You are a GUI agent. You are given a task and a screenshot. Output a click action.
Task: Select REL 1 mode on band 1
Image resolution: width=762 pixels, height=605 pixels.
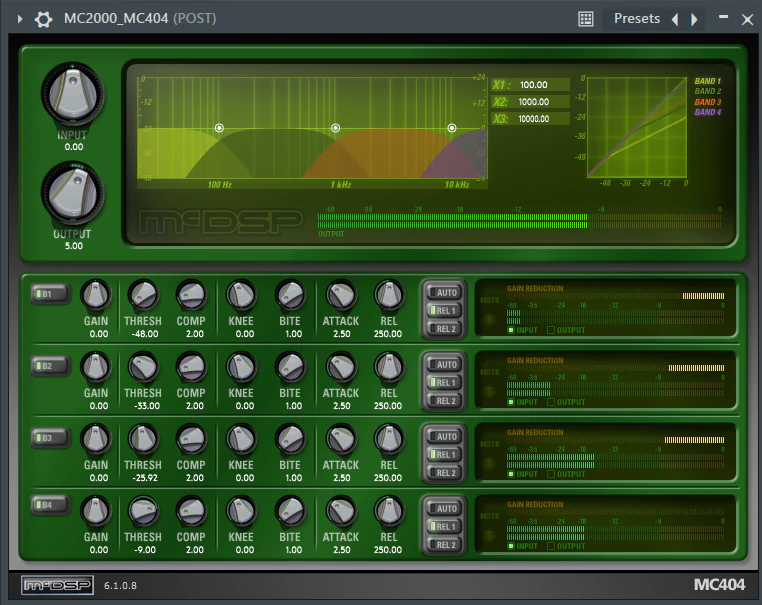[x=444, y=311]
